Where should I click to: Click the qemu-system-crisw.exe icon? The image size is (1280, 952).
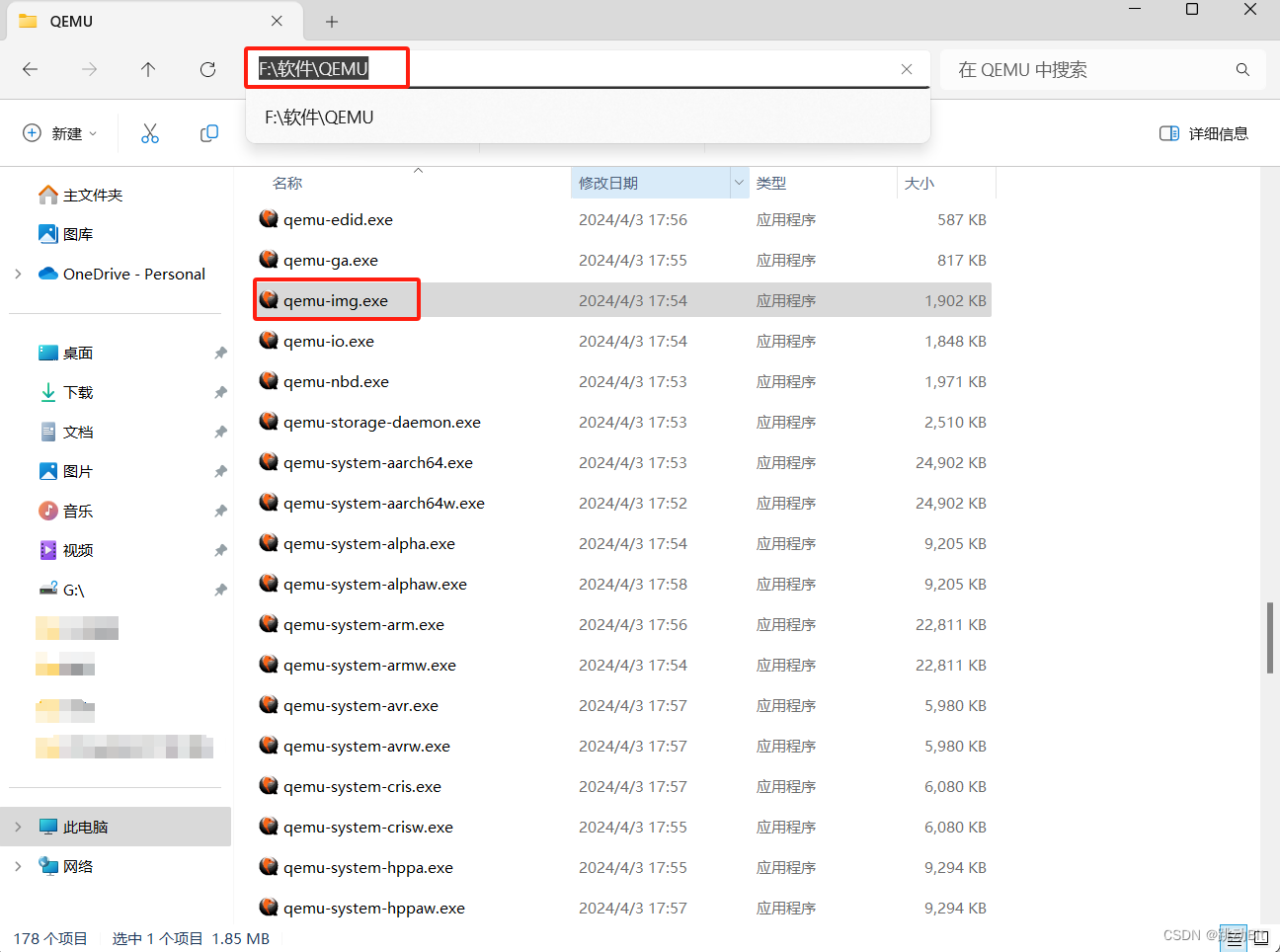click(x=269, y=826)
